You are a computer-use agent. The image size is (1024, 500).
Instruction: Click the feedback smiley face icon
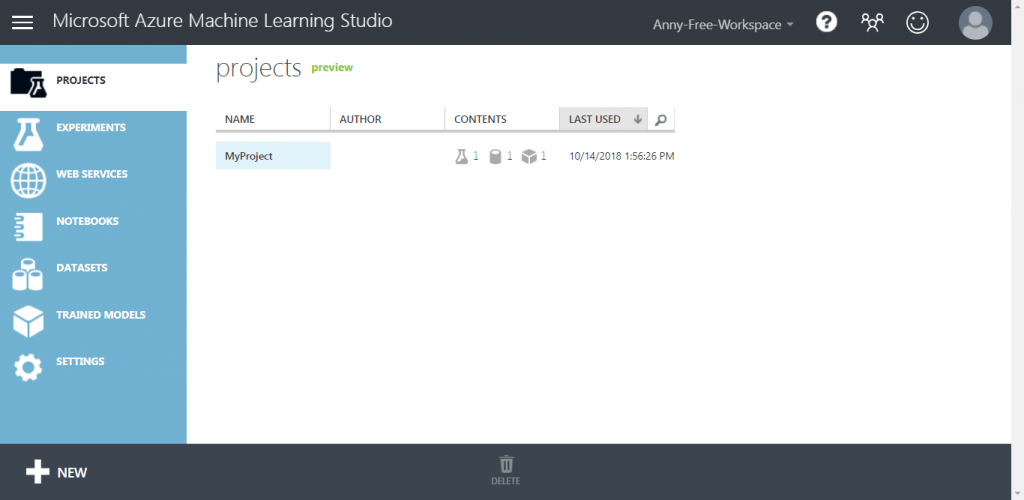(x=918, y=23)
